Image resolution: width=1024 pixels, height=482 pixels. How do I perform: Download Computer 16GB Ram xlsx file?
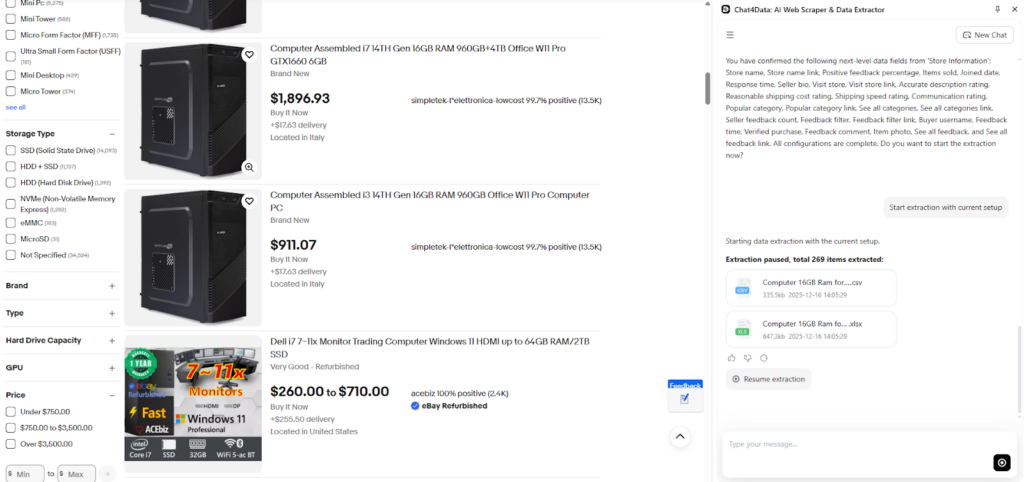(x=811, y=329)
